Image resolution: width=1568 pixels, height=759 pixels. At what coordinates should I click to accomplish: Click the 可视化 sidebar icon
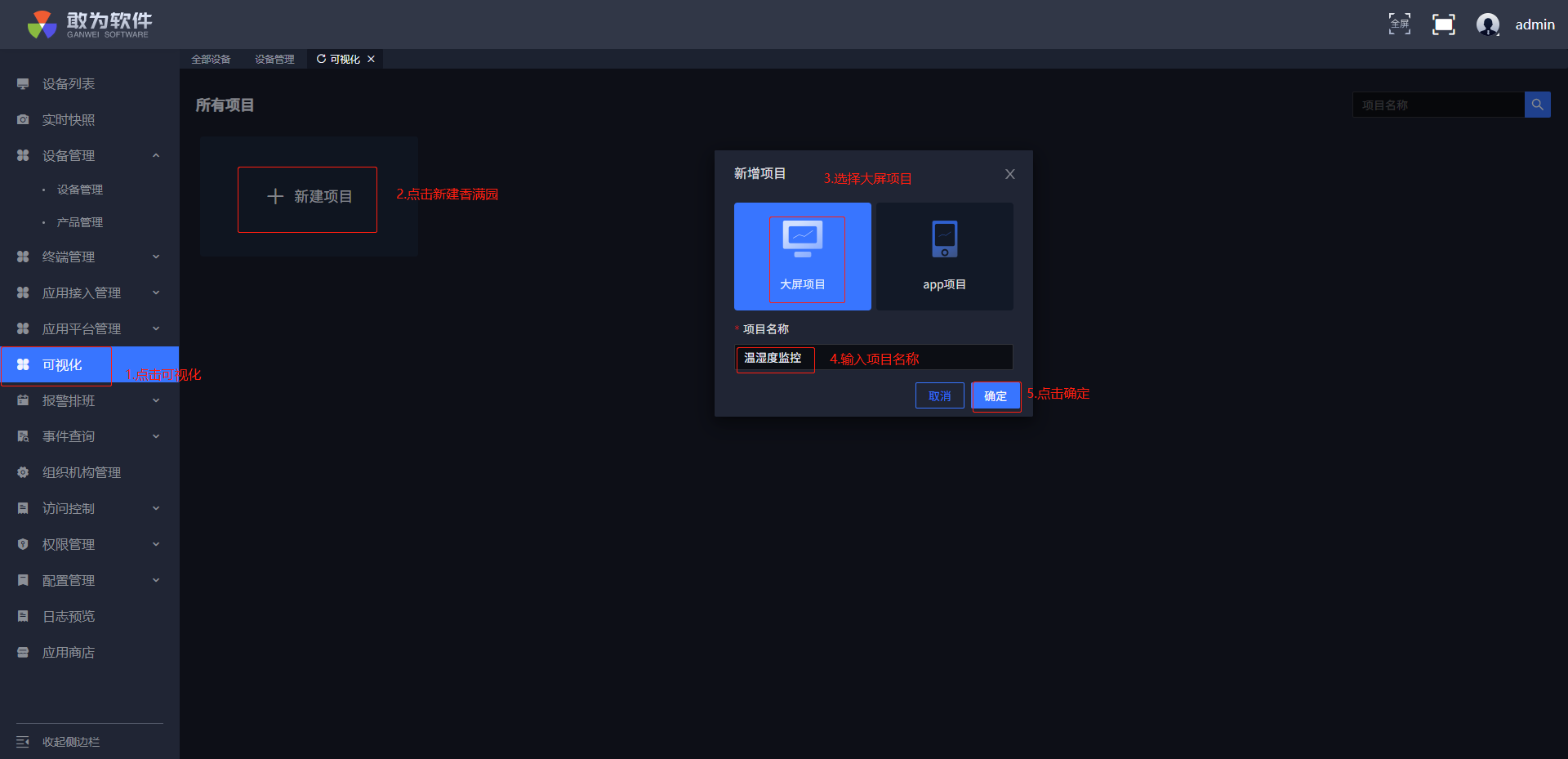coord(23,365)
